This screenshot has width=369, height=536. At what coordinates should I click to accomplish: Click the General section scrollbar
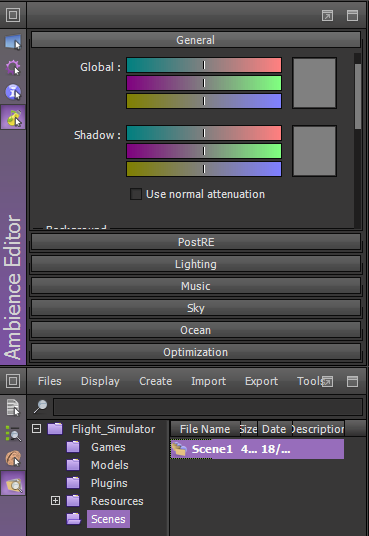(x=358, y=97)
